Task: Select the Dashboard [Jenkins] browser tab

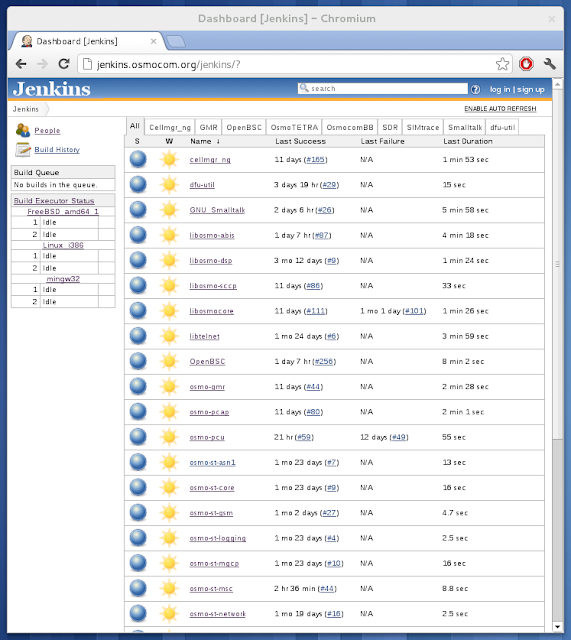Action: click(x=88, y=41)
